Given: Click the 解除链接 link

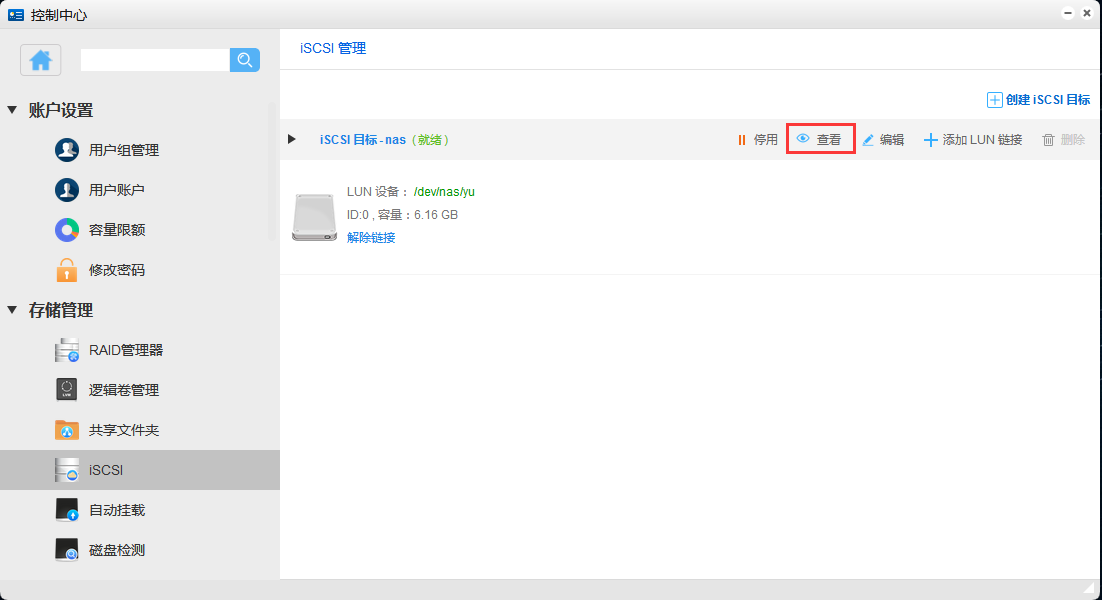Looking at the screenshot, I should click(x=371, y=237).
